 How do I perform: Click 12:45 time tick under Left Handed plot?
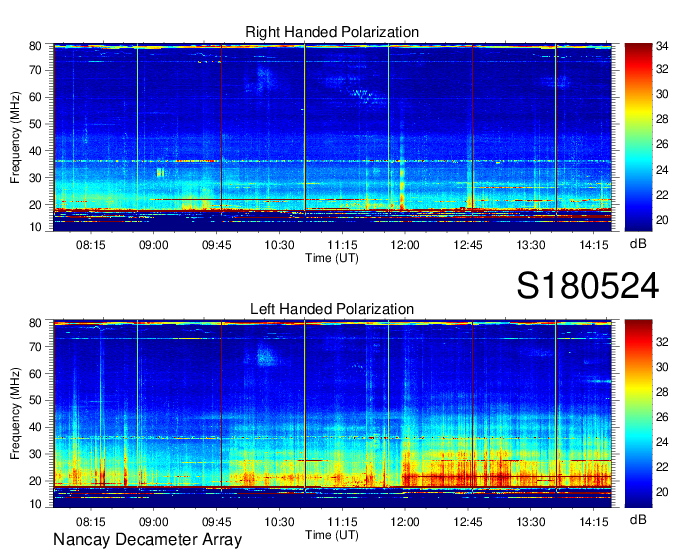(468, 522)
